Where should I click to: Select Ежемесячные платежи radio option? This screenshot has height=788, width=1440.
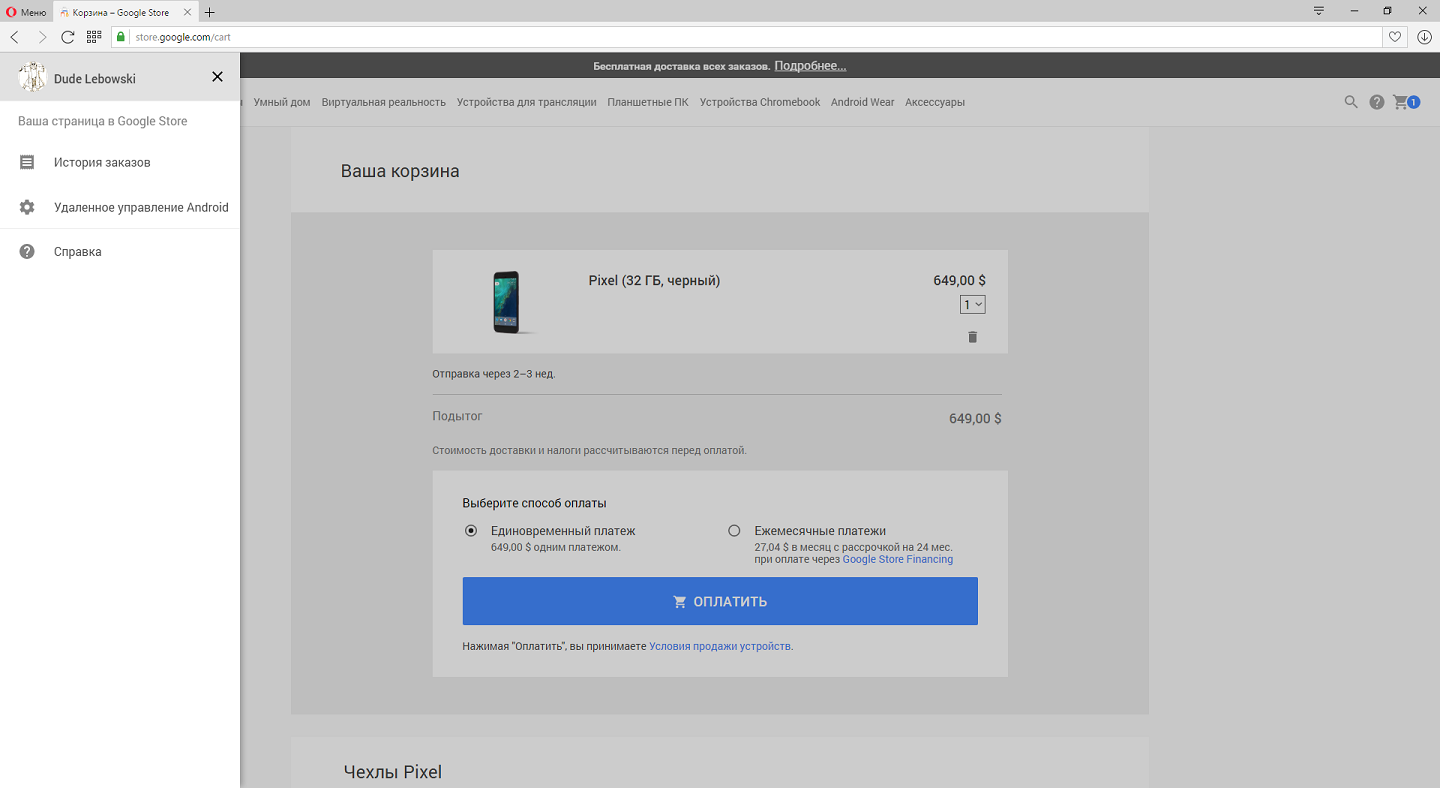(x=734, y=531)
